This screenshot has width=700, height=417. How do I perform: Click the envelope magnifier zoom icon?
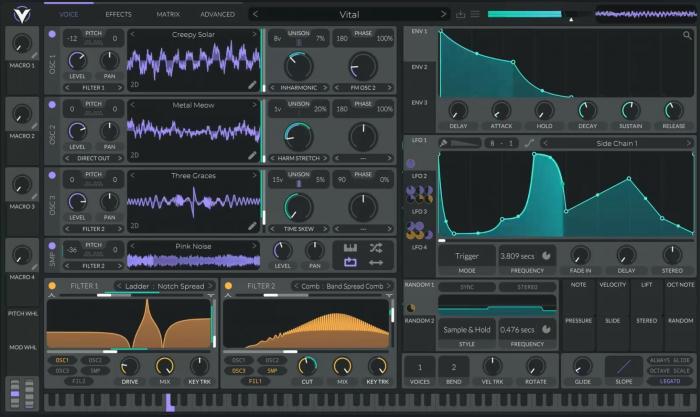(687, 35)
